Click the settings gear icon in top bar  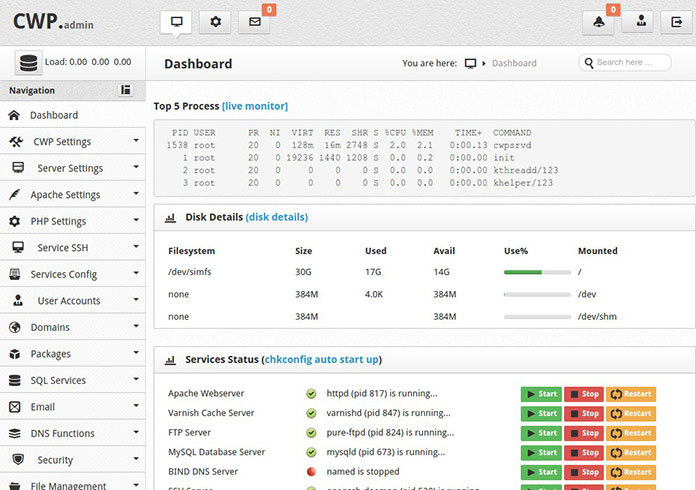tap(215, 22)
